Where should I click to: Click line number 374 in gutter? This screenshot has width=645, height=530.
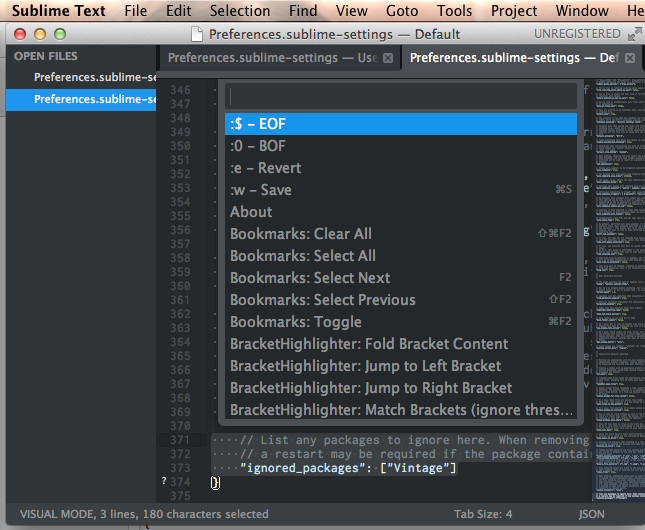(180, 482)
